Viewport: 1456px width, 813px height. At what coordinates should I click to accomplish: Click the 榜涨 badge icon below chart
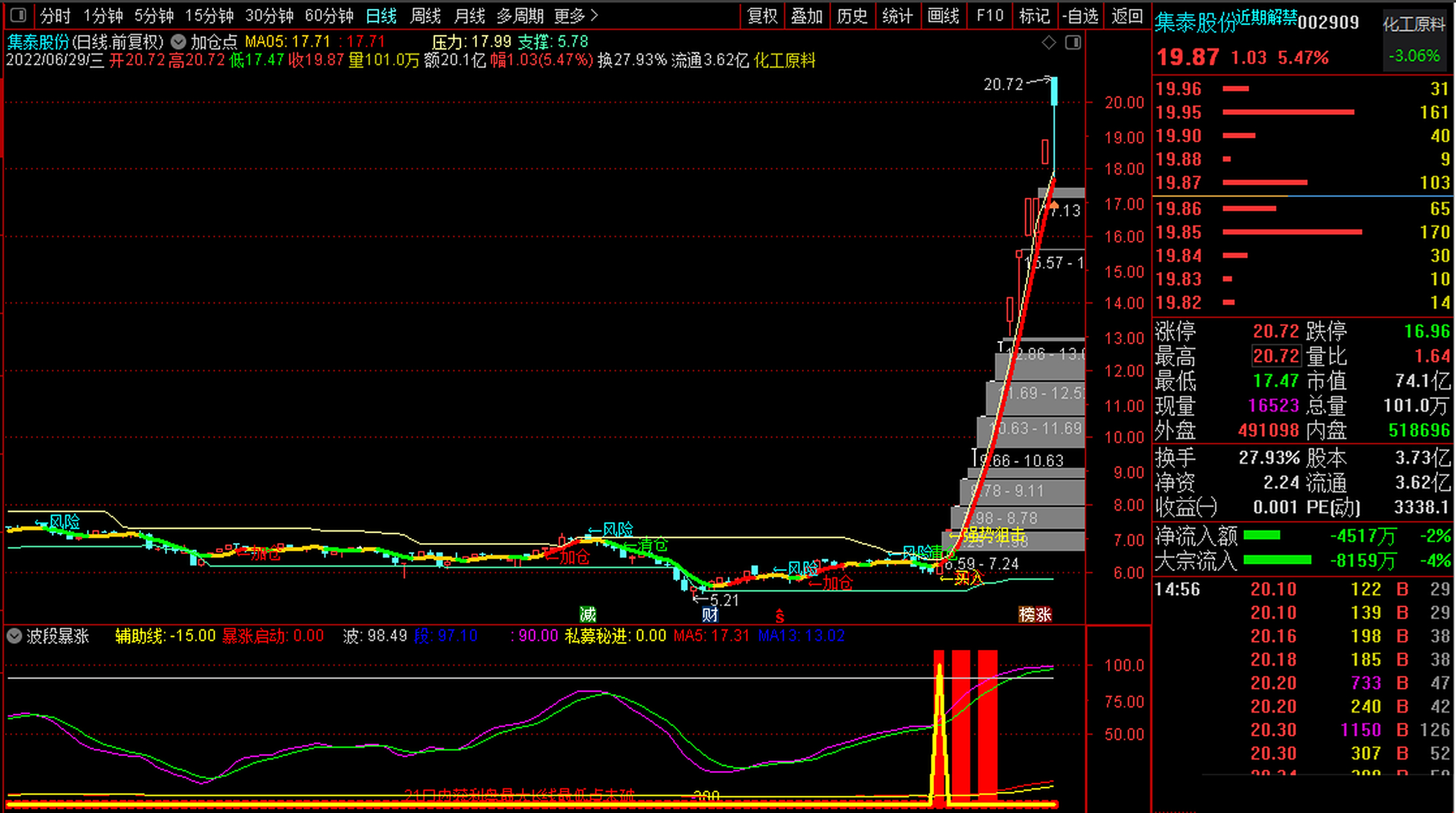(1035, 614)
